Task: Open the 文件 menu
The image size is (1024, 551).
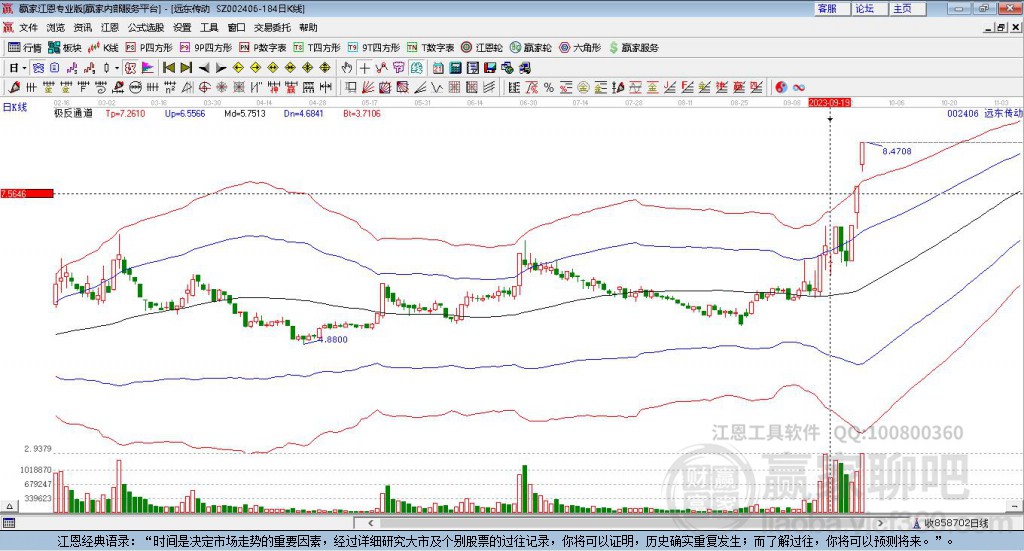Action: pos(29,27)
